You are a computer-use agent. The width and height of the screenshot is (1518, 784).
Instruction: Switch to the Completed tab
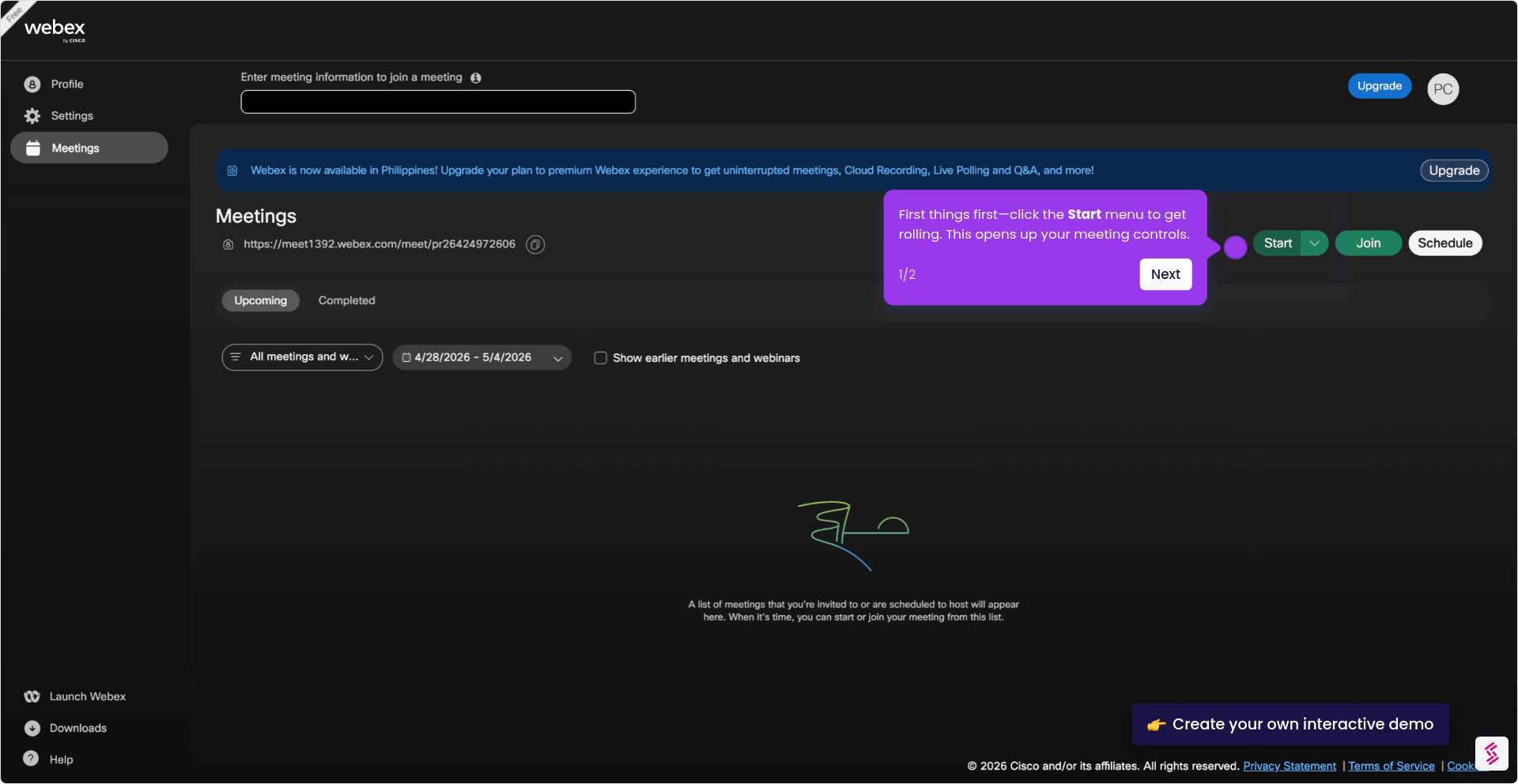pyautogui.click(x=346, y=300)
